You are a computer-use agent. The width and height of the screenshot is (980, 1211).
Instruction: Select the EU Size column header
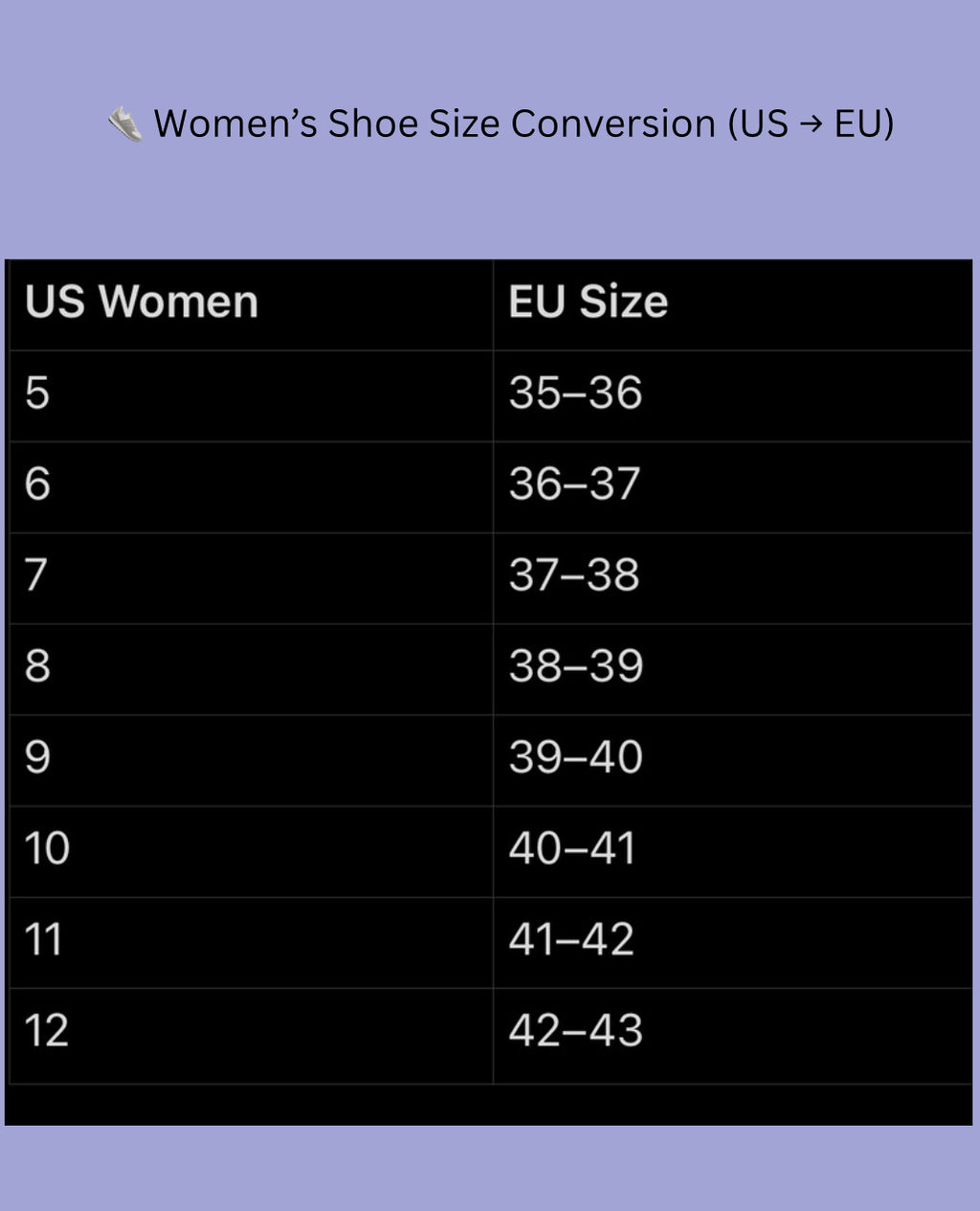click(x=588, y=303)
